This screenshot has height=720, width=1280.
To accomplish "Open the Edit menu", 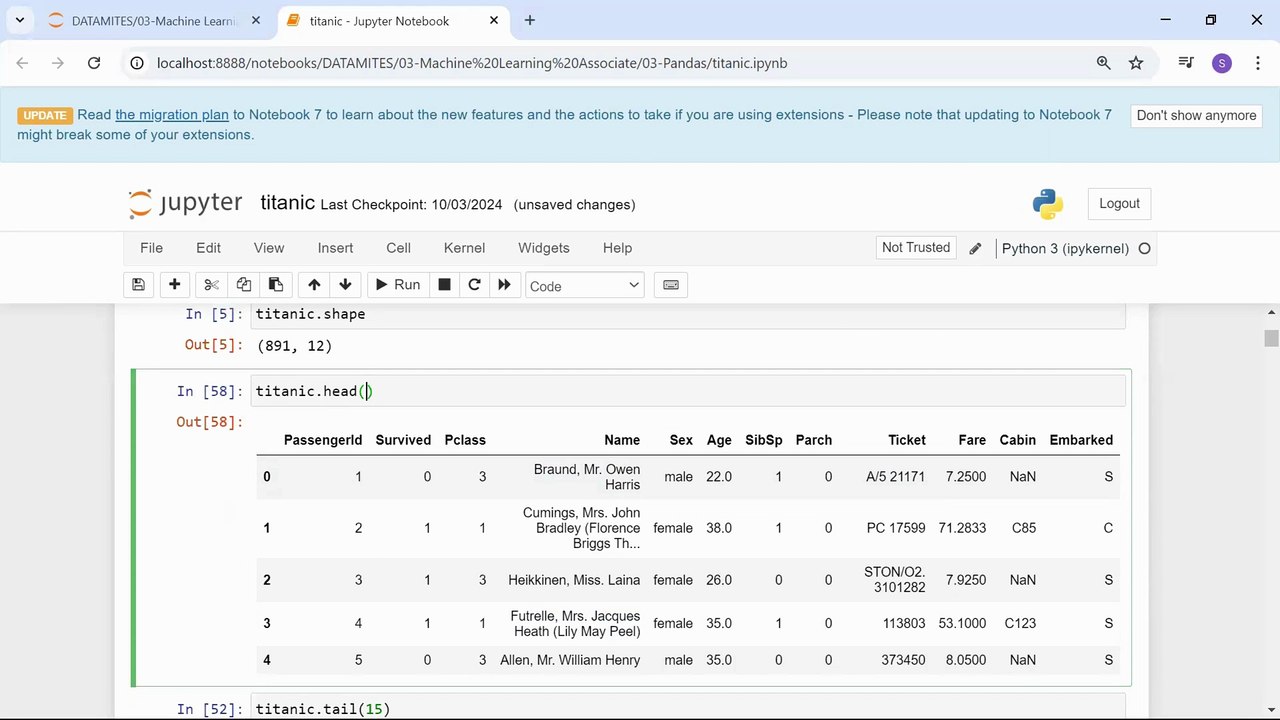I will point(208,248).
